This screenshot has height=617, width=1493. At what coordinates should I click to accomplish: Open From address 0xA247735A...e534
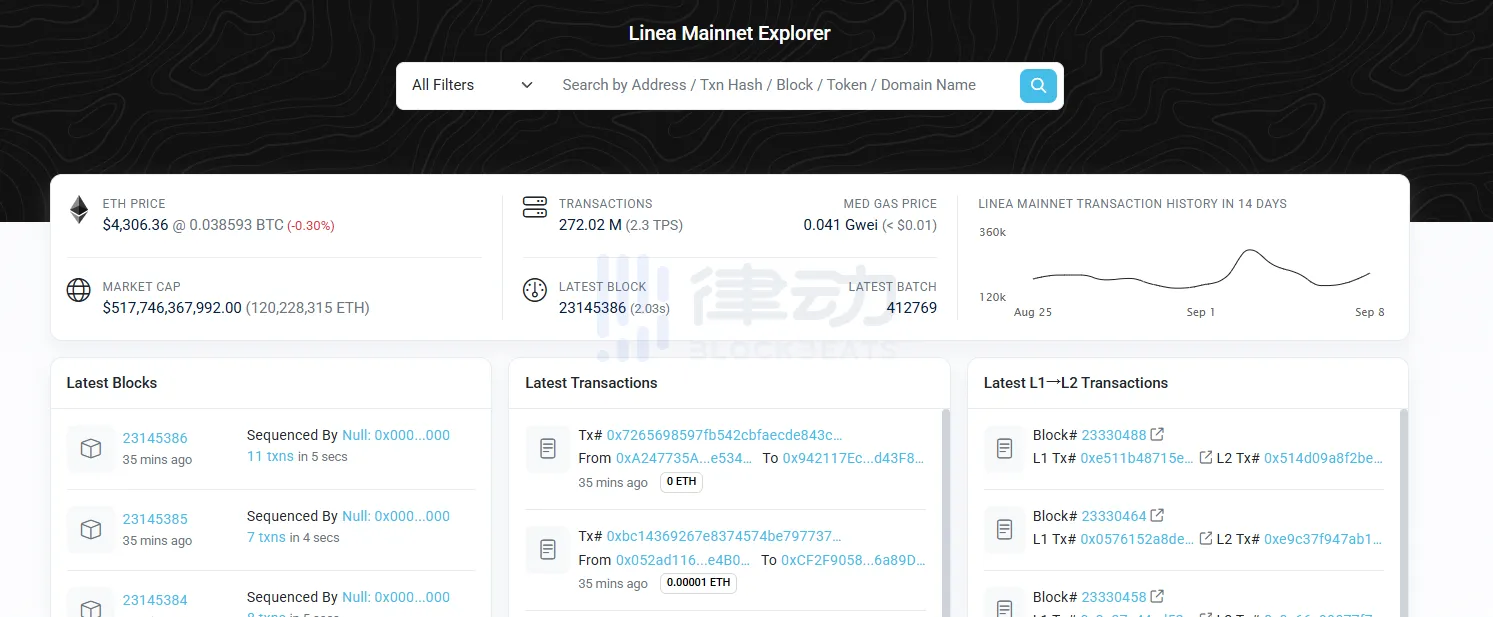(684, 458)
